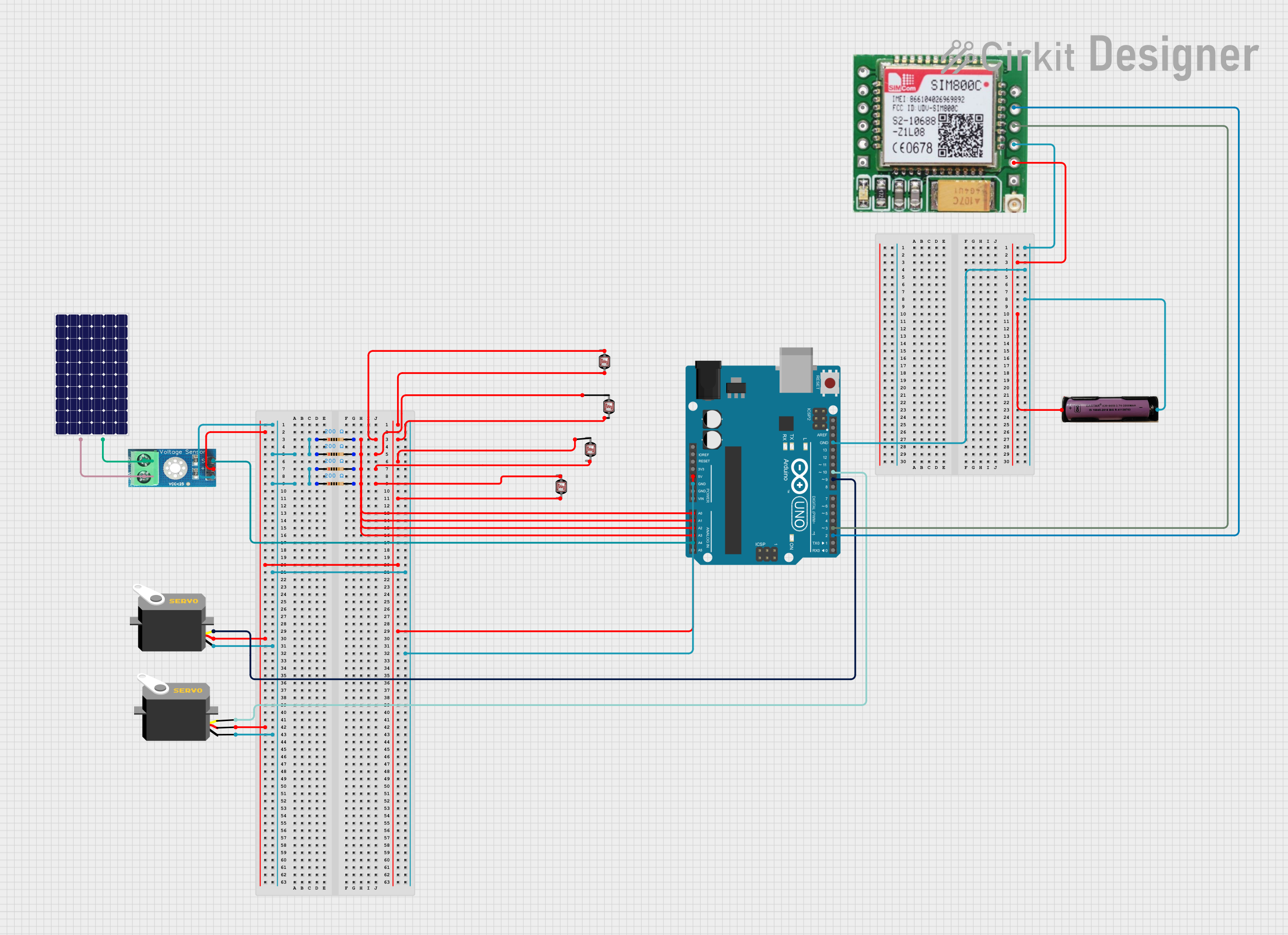Click the SIM800C antenna connector

tap(1013, 204)
